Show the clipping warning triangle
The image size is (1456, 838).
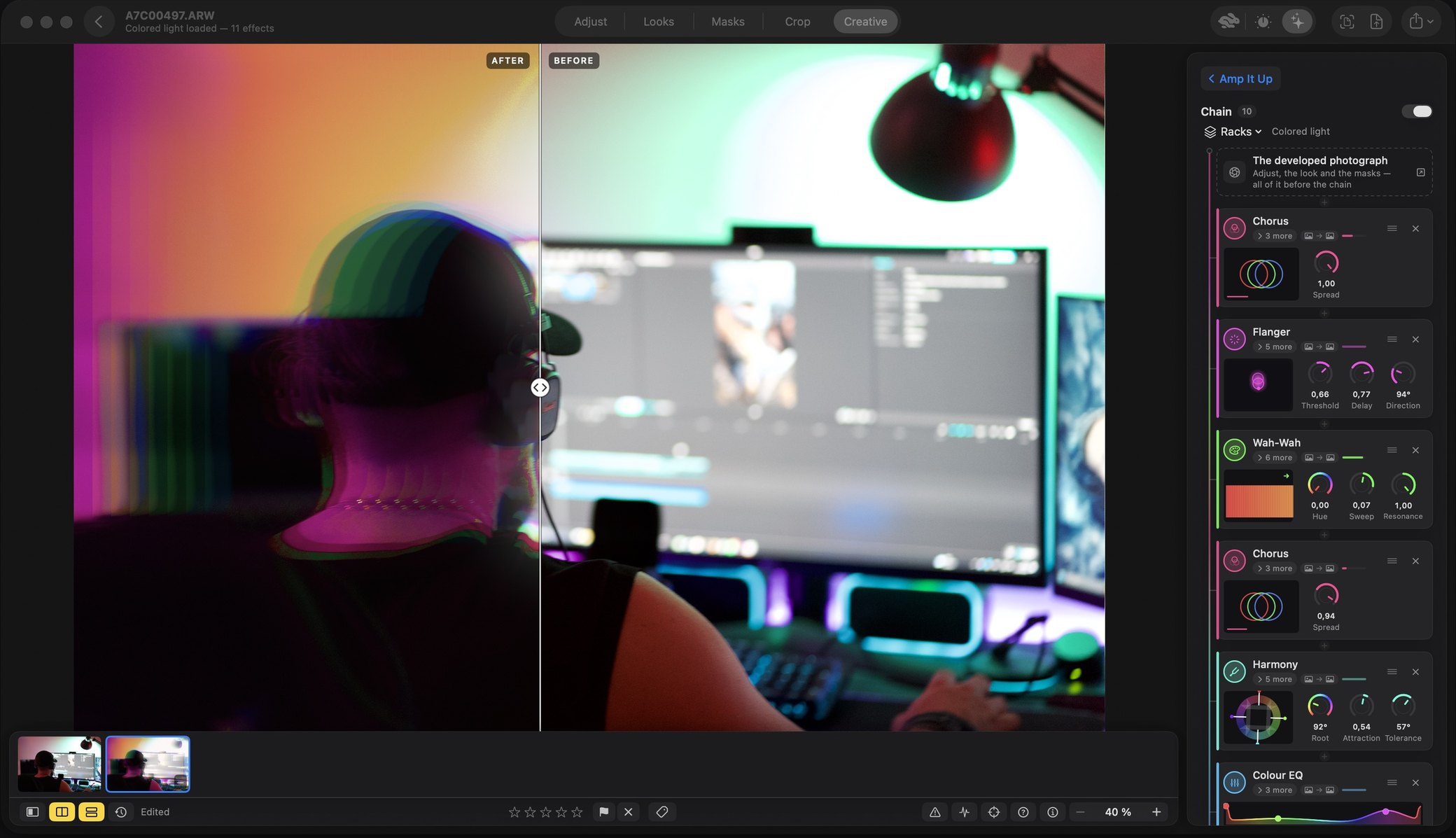pos(934,812)
